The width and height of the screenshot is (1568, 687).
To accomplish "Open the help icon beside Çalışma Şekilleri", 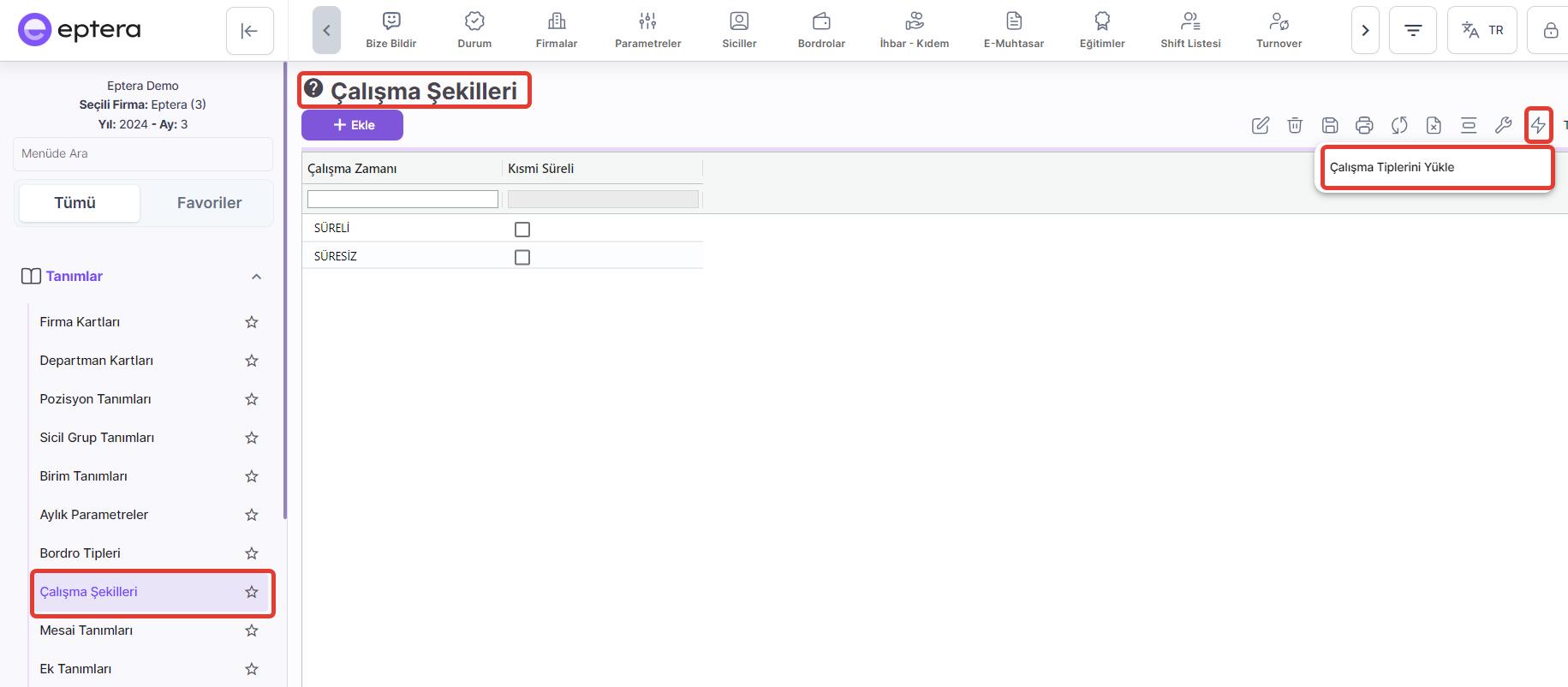I will click(313, 88).
